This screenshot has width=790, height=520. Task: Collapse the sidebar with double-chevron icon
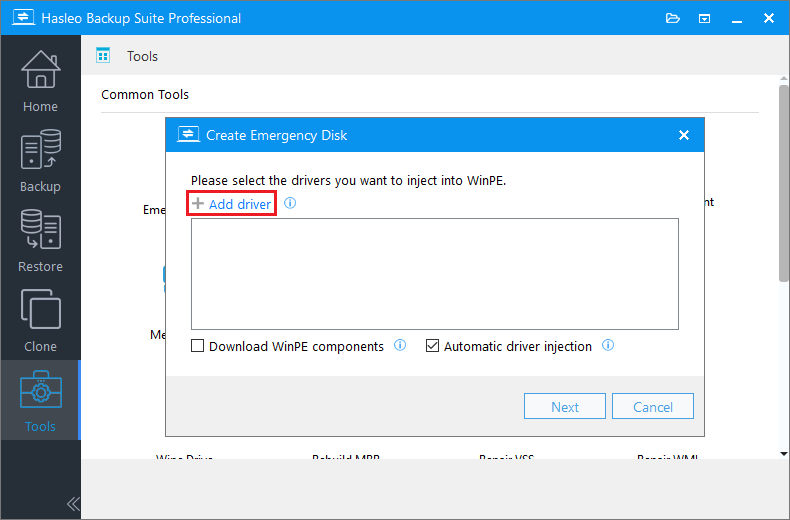click(73, 503)
